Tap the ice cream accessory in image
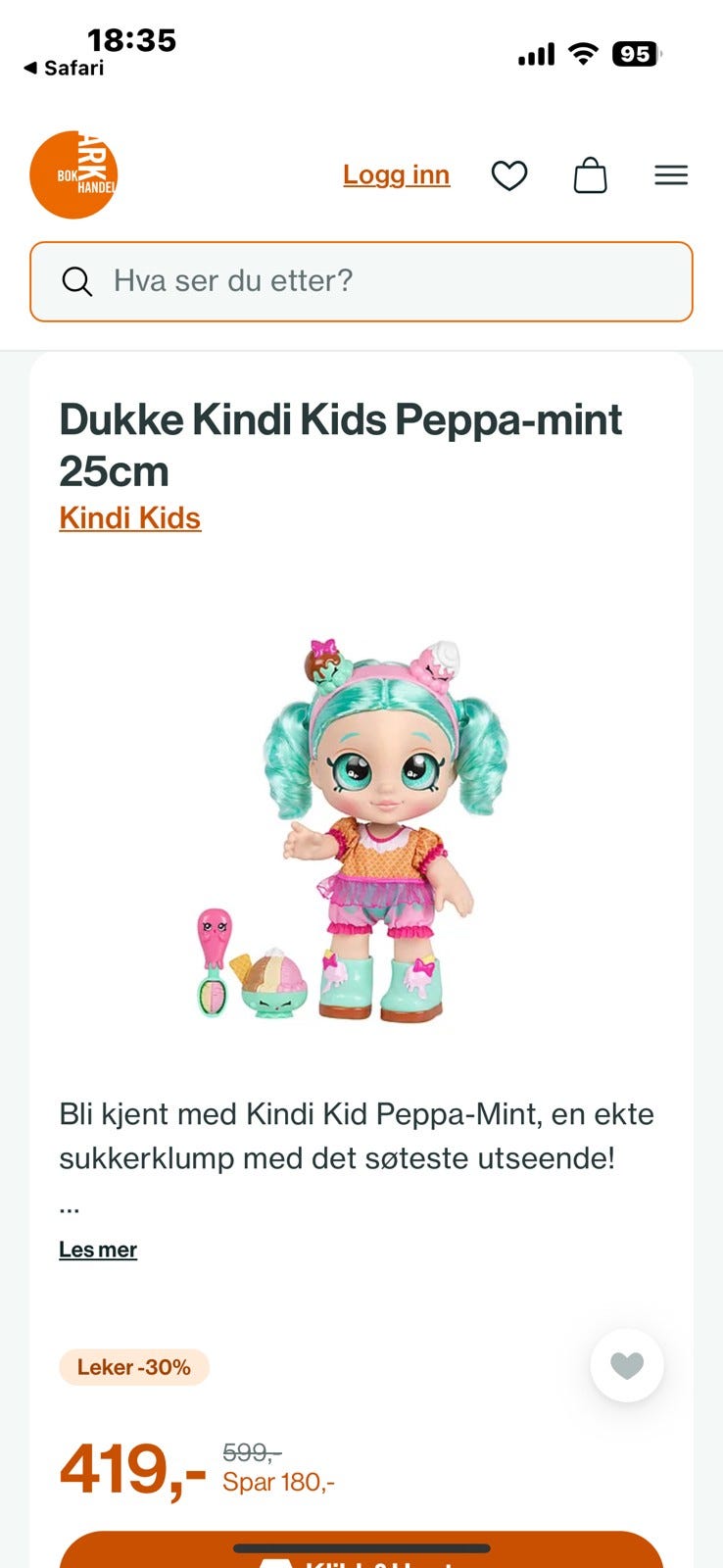 coord(269,983)
